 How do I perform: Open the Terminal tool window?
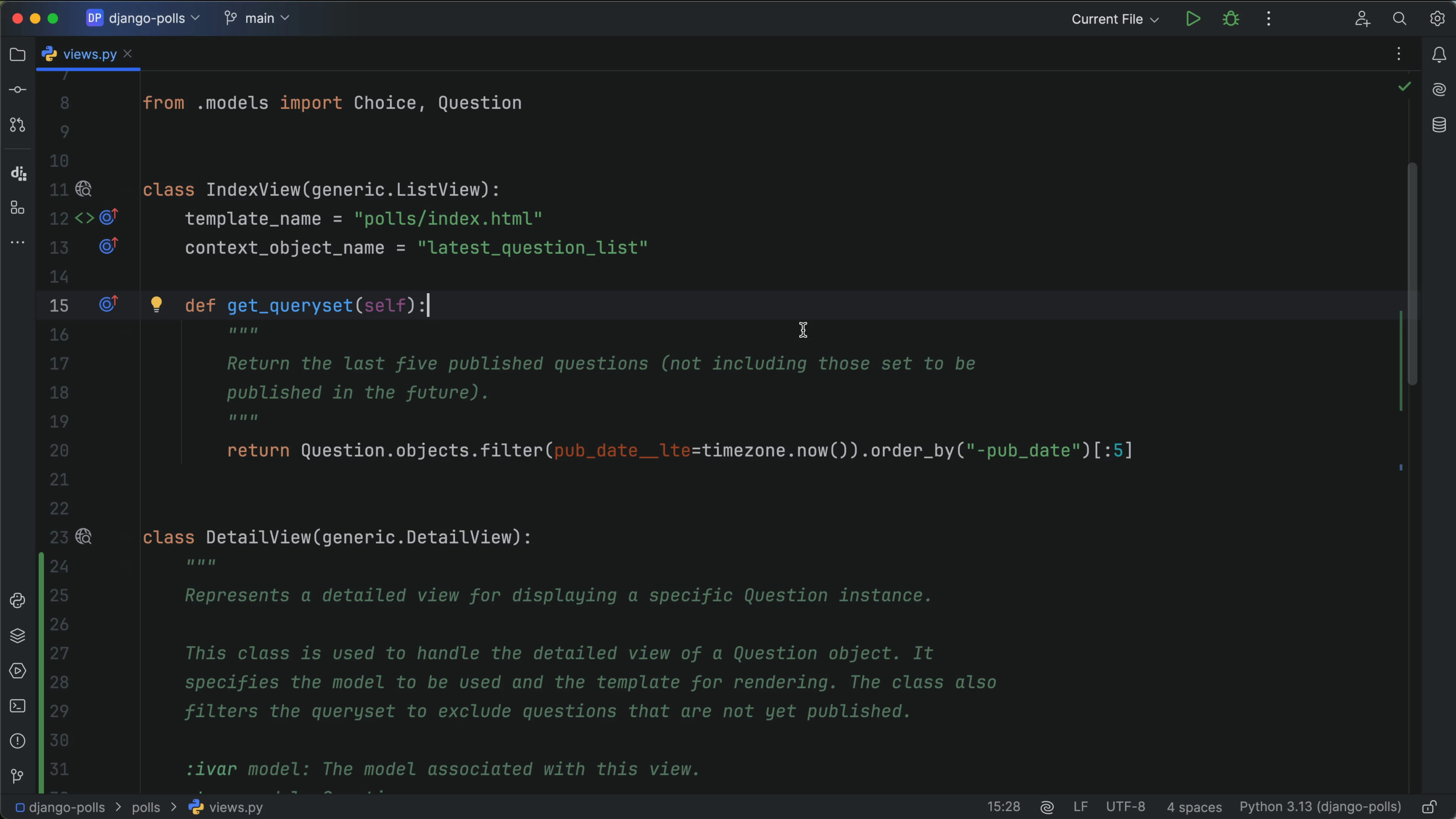click(x=17, y=706)
